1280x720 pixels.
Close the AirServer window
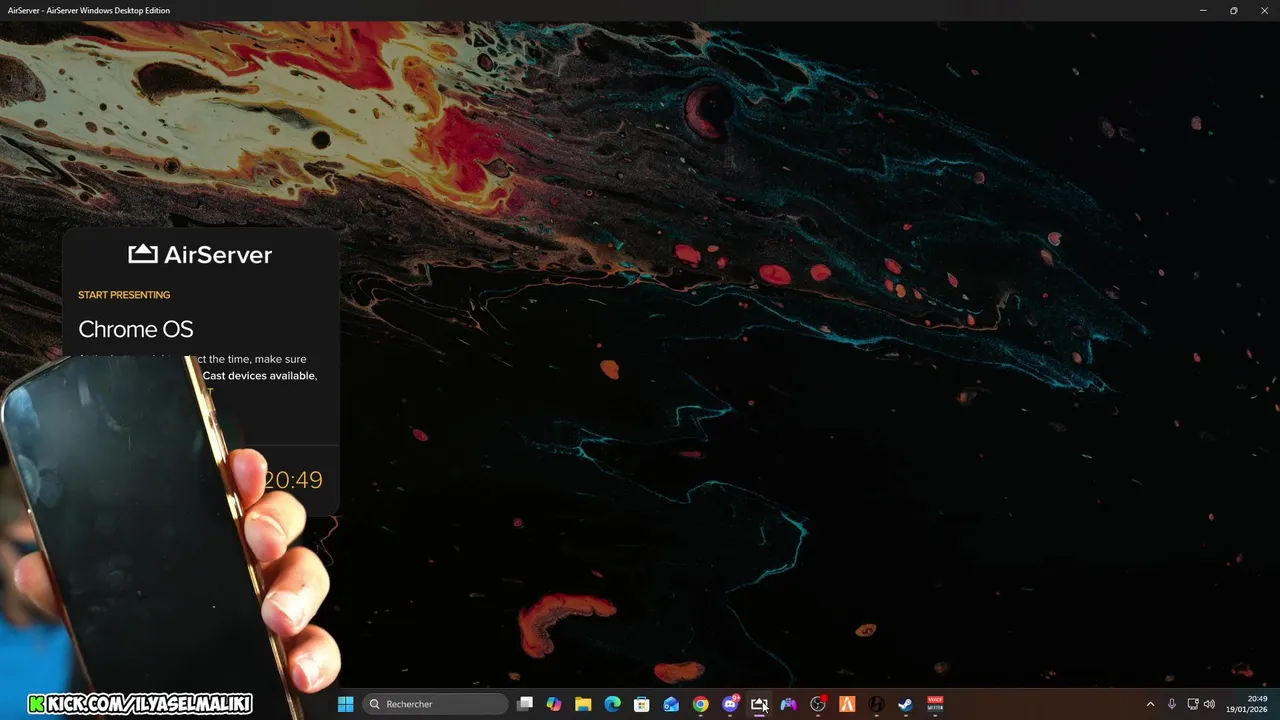pyautogui.click(x=1263, y=10)
